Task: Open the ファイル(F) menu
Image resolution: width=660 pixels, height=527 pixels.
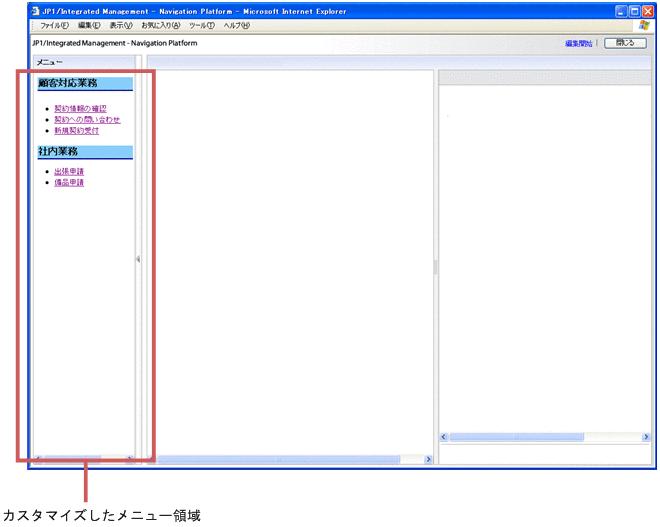Action: click(x=54, y=26)
